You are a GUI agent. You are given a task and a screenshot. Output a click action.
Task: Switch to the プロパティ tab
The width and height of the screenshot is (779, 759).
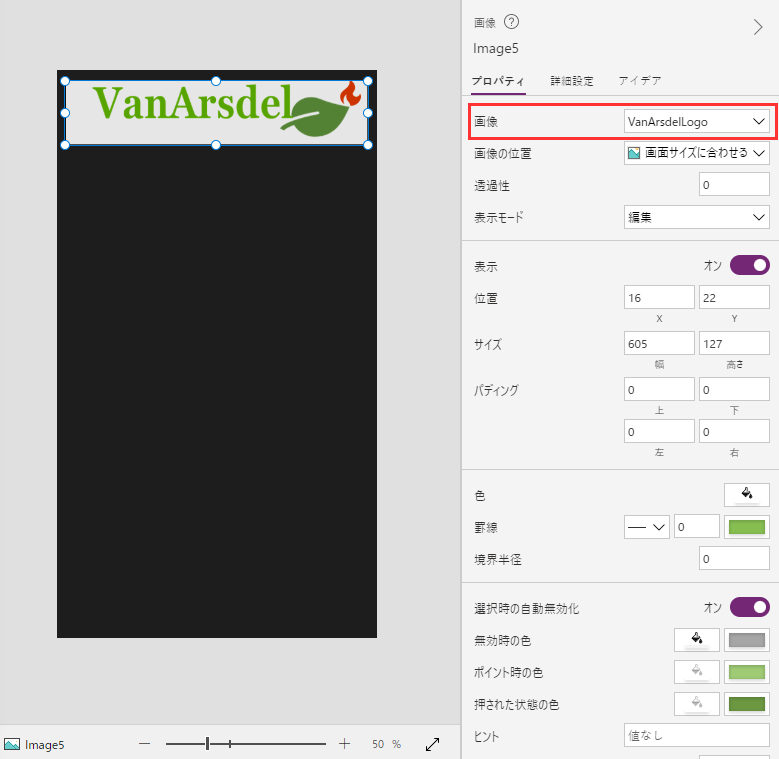(x=498, y=80)
